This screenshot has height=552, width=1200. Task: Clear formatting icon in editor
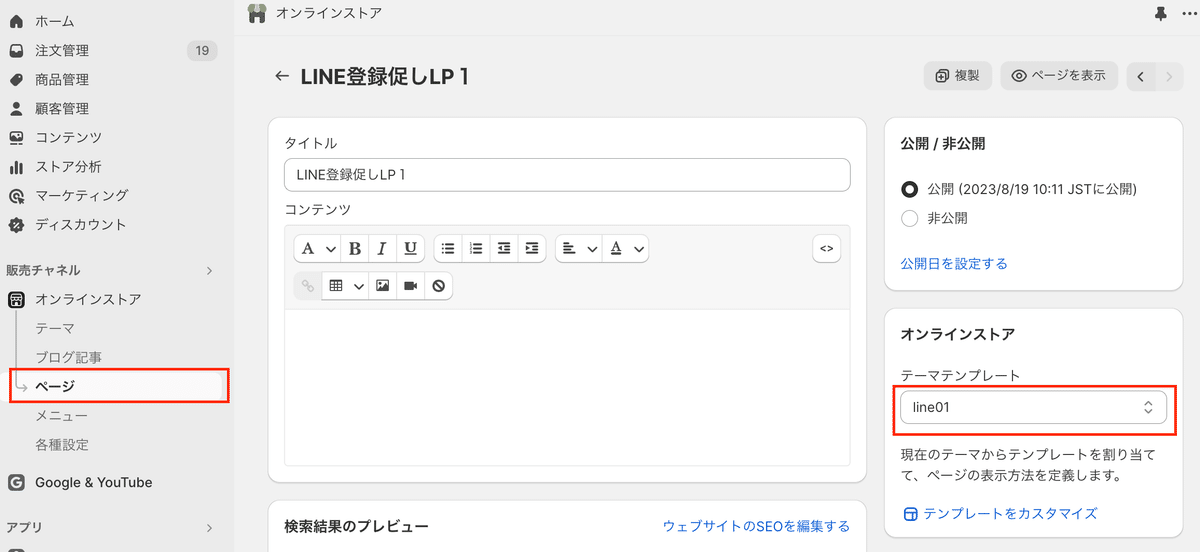438,285
